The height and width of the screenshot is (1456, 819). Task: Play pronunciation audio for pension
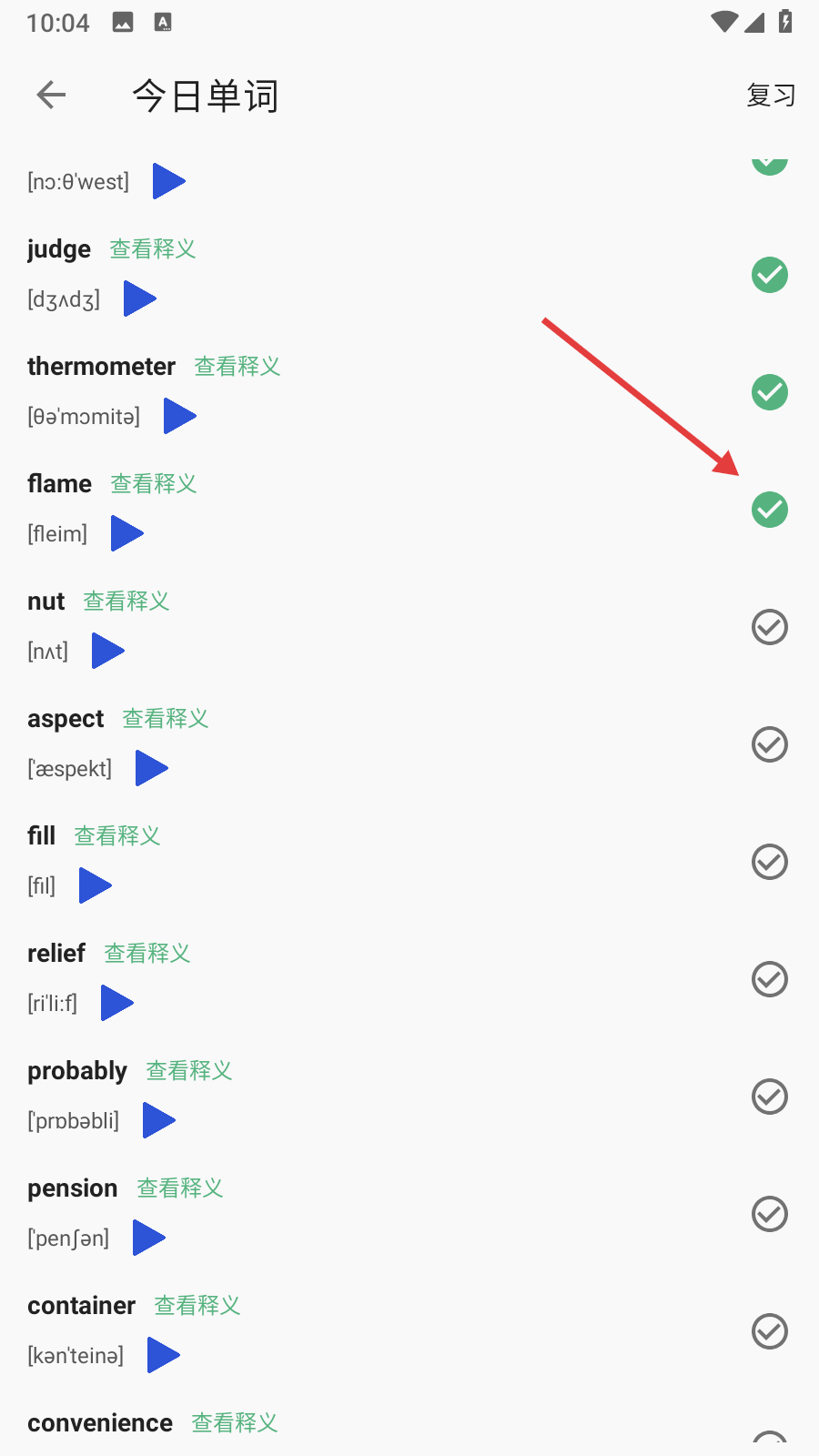(149, 1238)
